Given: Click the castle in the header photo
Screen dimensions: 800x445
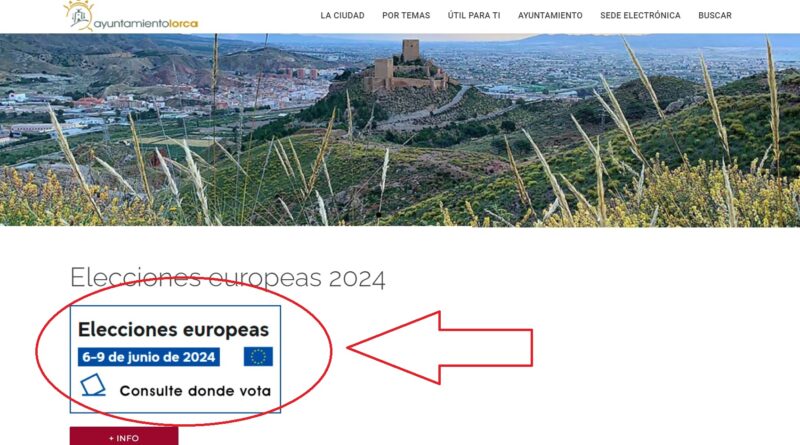Looking at the screenshot, I should pyautogui.click(x=407, y=67).
